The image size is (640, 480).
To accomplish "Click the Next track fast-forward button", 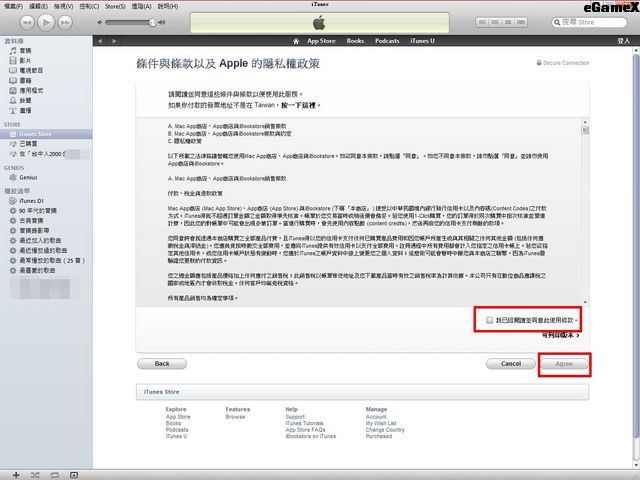I will 65,22.
